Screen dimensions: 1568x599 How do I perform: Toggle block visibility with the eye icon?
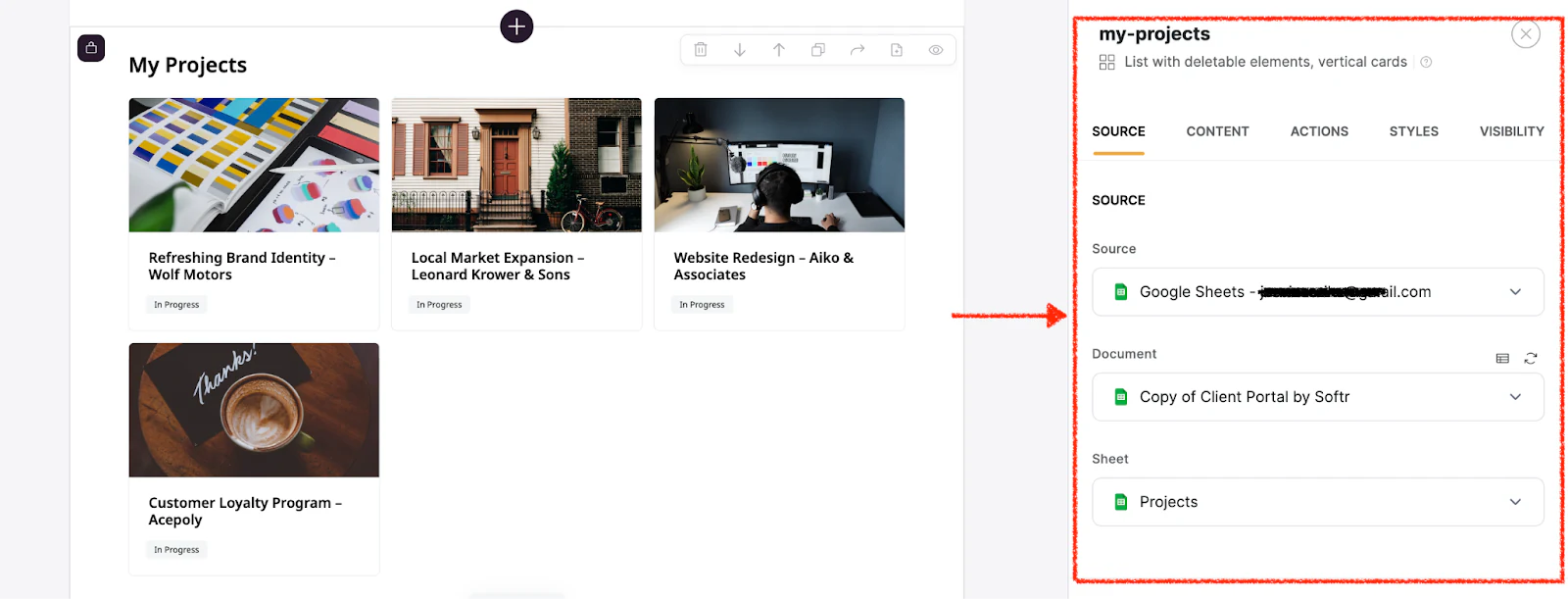click(x=936, y=50)
